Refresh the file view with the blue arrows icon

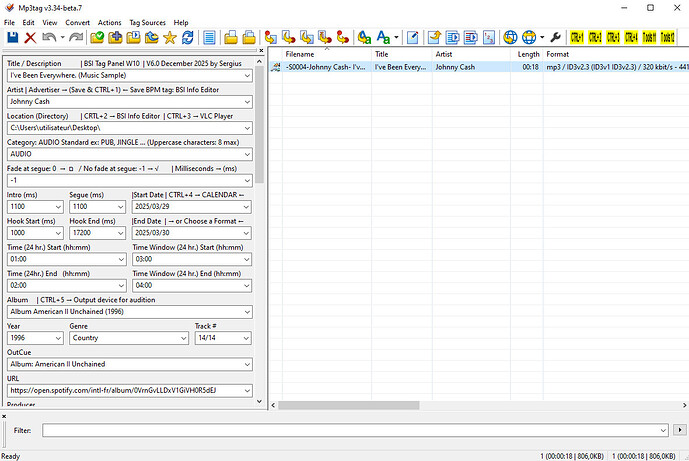188,38
